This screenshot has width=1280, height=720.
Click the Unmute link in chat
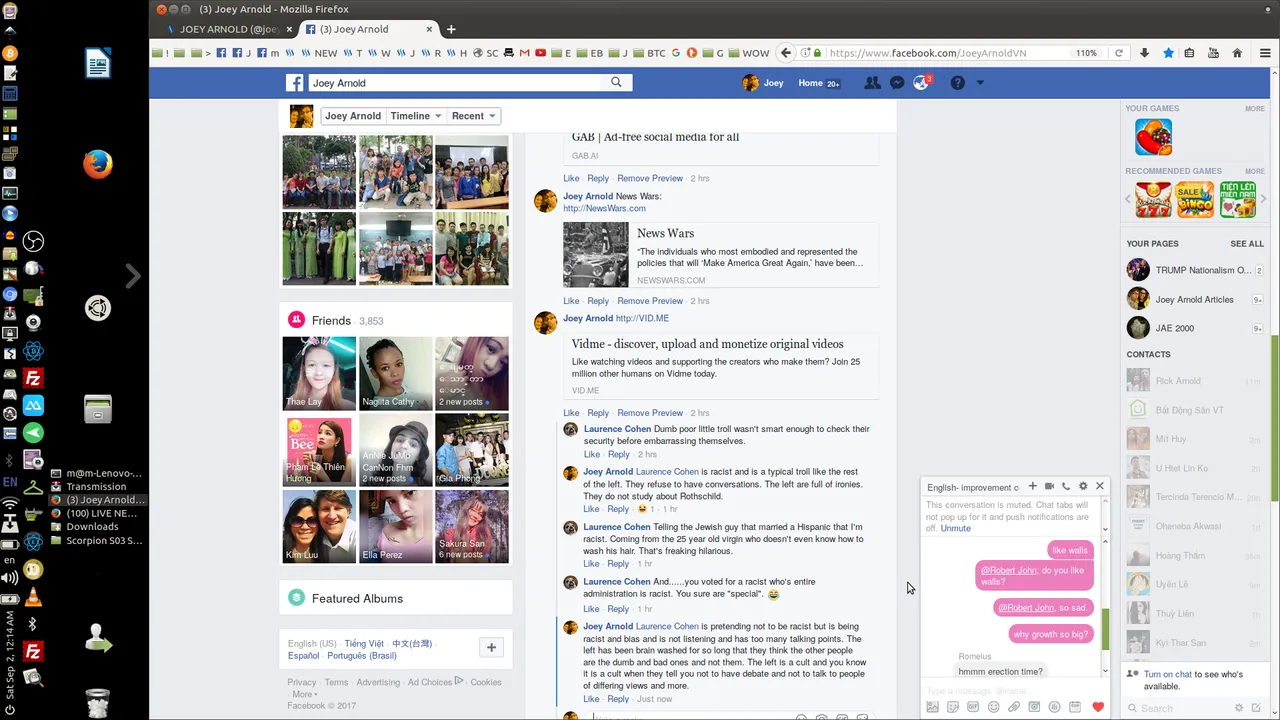(x=955, y=528)
